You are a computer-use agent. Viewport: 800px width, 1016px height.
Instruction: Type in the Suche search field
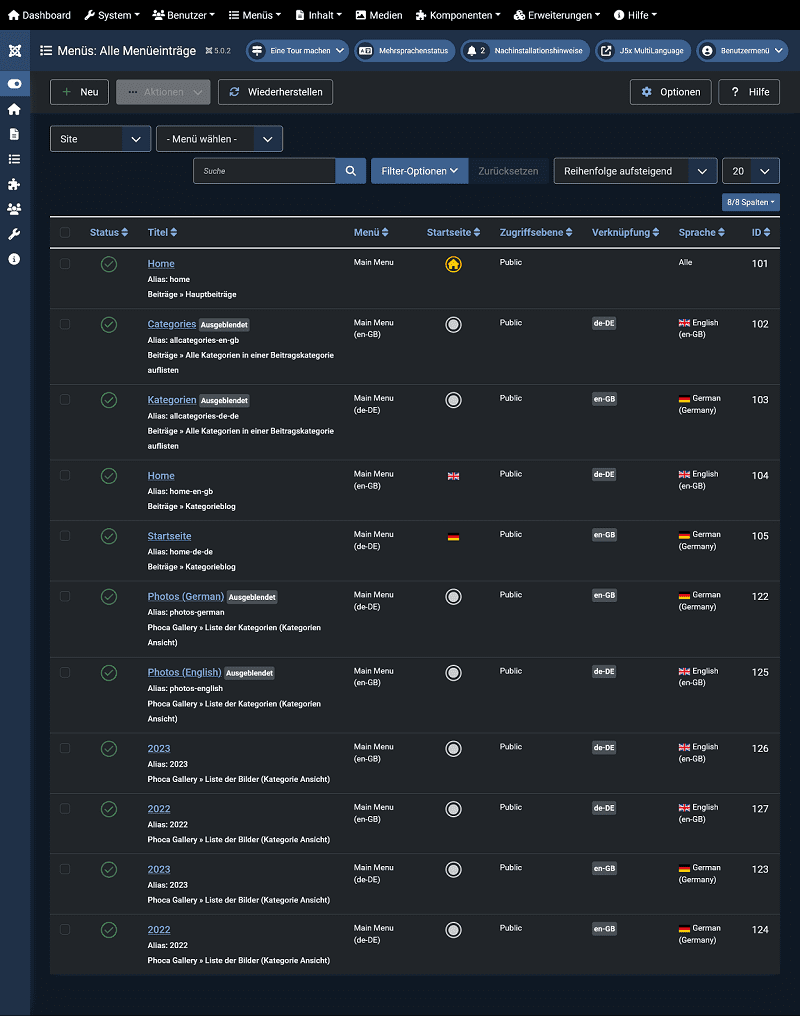264,171
